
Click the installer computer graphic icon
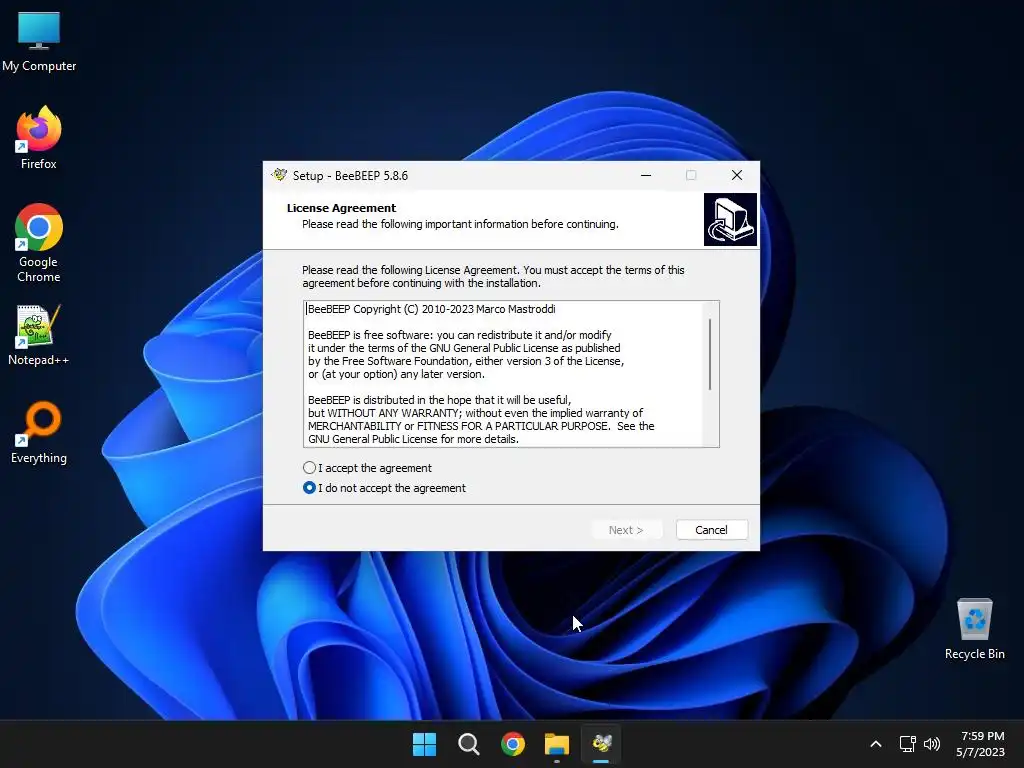pyautogui.click(x=730, y=219)
